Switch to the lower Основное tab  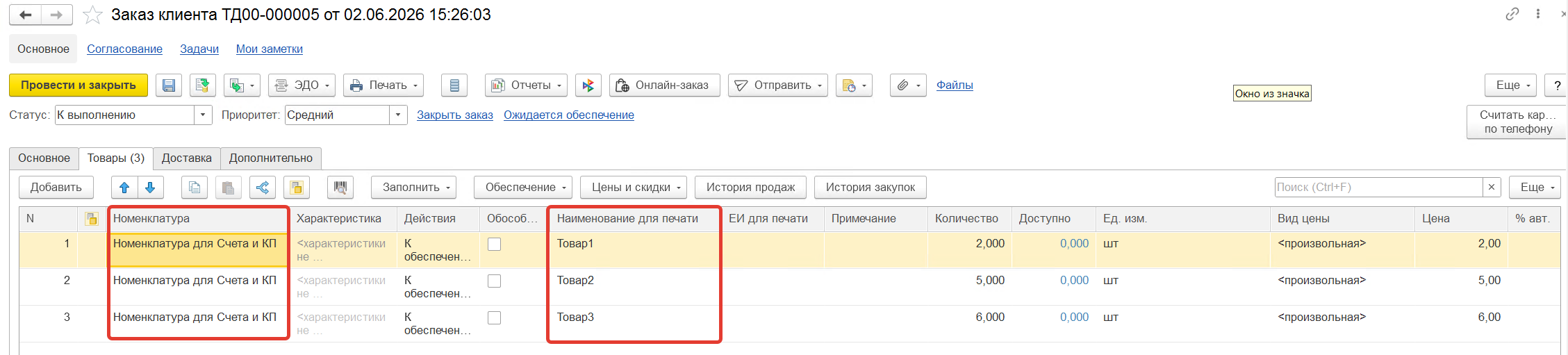coord(44,158)
